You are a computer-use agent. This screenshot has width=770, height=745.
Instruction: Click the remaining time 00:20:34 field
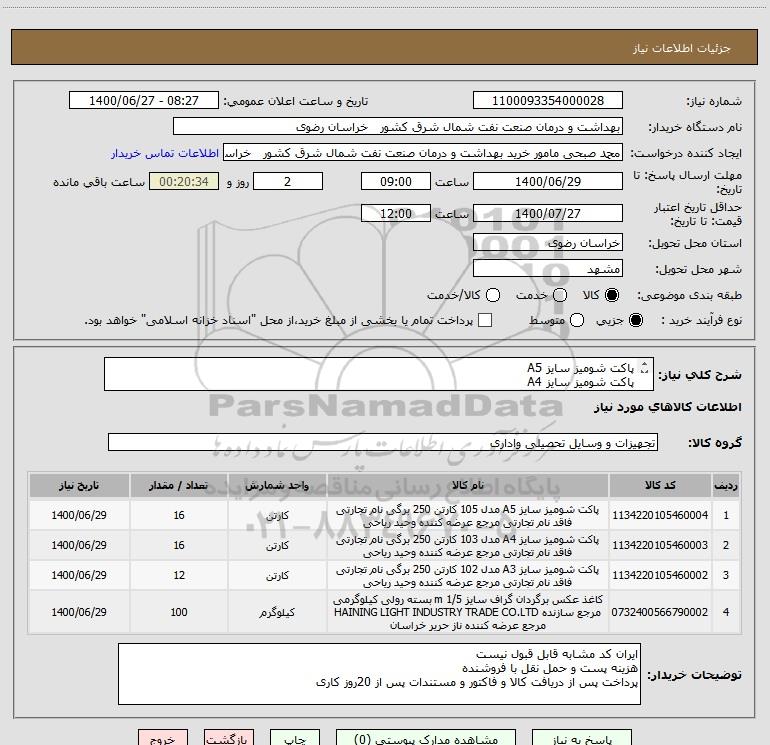click(184, 182)
